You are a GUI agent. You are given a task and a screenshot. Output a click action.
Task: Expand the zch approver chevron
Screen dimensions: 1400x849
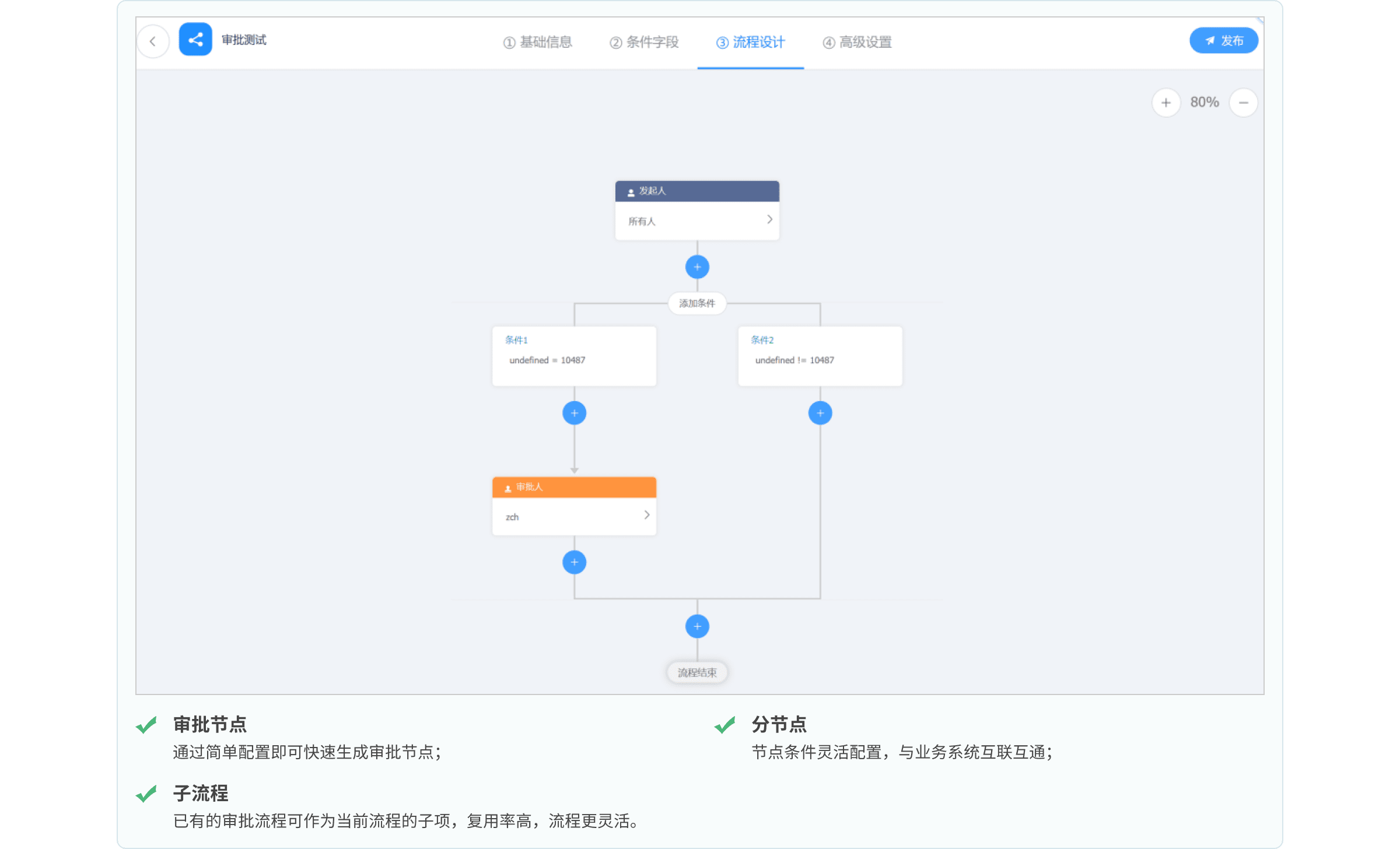pyautogui.click(x=646, y=515)
